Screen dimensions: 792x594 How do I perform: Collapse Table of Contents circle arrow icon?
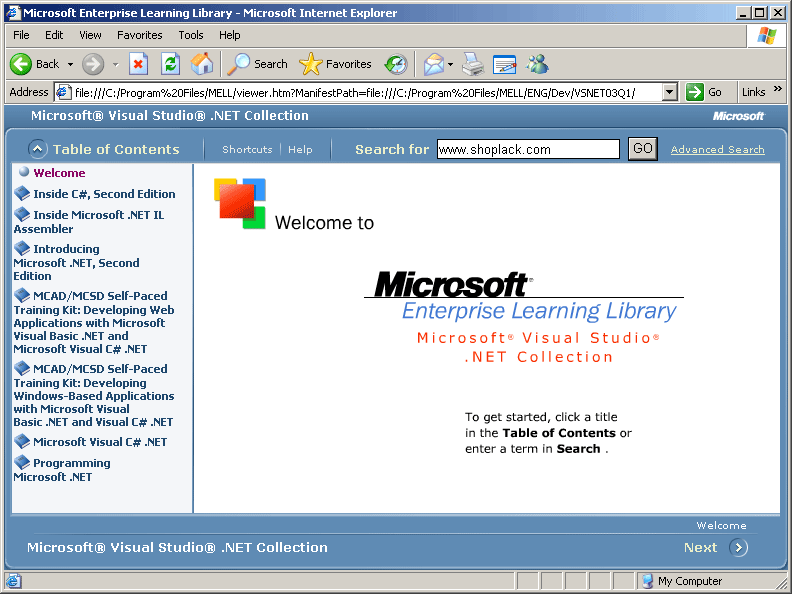click(37, 149)
